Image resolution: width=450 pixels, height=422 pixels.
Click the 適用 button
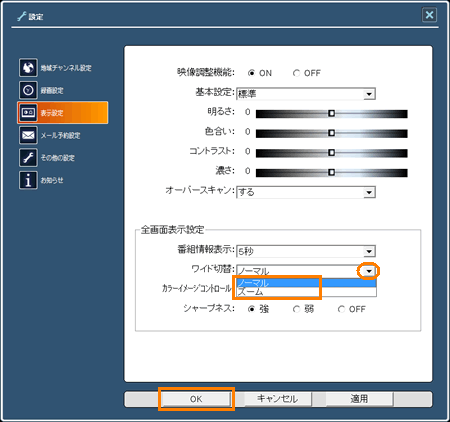(359, 399)
